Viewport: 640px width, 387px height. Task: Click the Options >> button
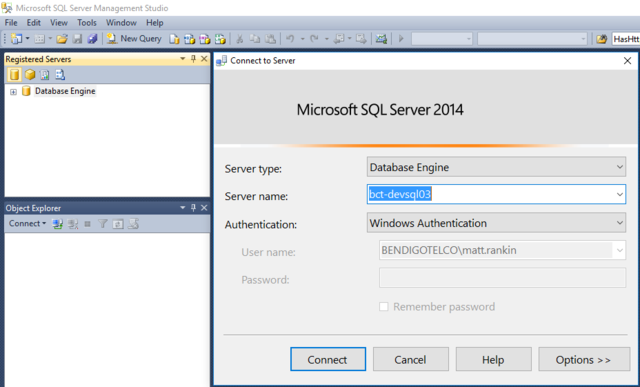[584, 359]
